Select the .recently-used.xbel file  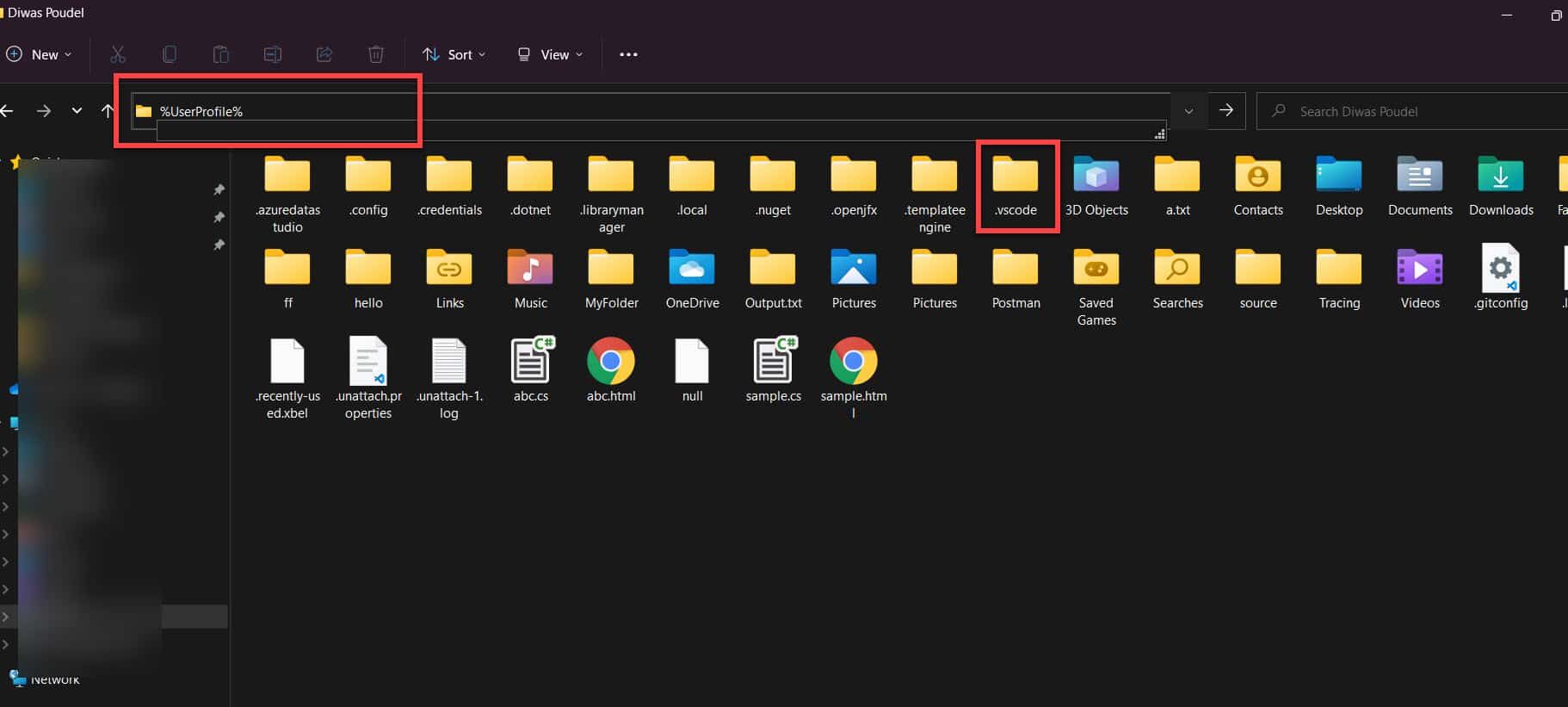pos(287,379)
